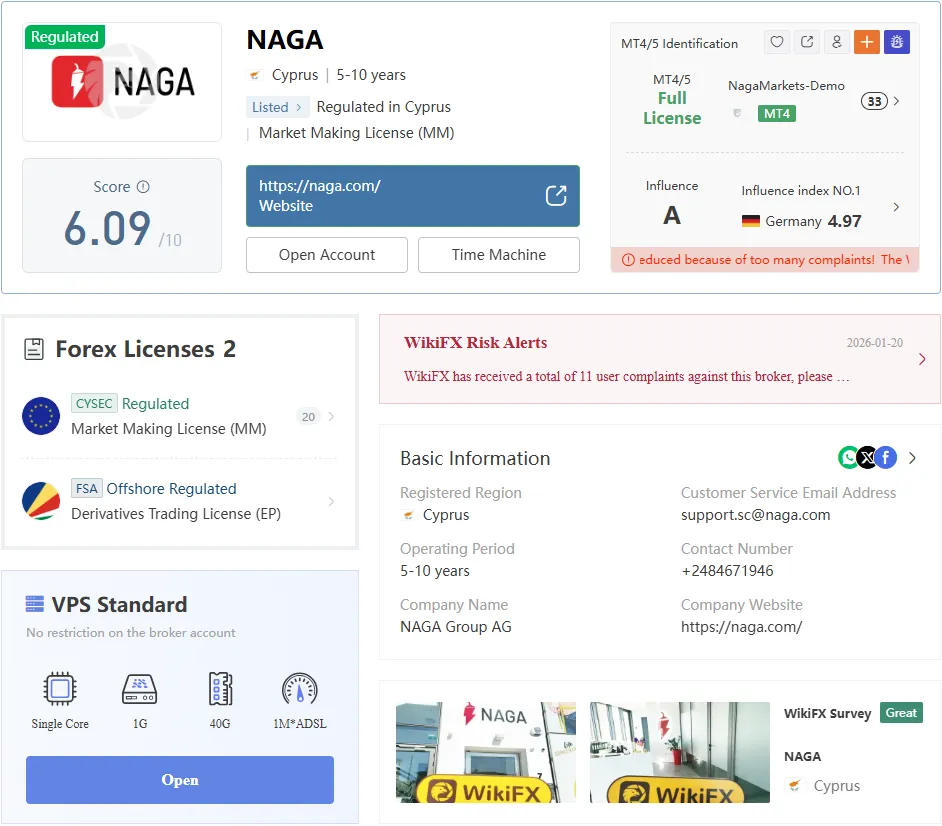
Task: Click the Open Account button
Action: tap(327, 255)
